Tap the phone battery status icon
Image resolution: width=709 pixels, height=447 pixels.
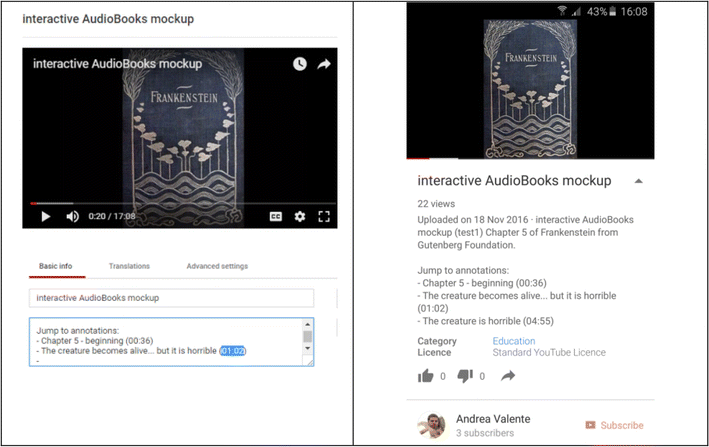pyautogui.click(x=613, y=12)
